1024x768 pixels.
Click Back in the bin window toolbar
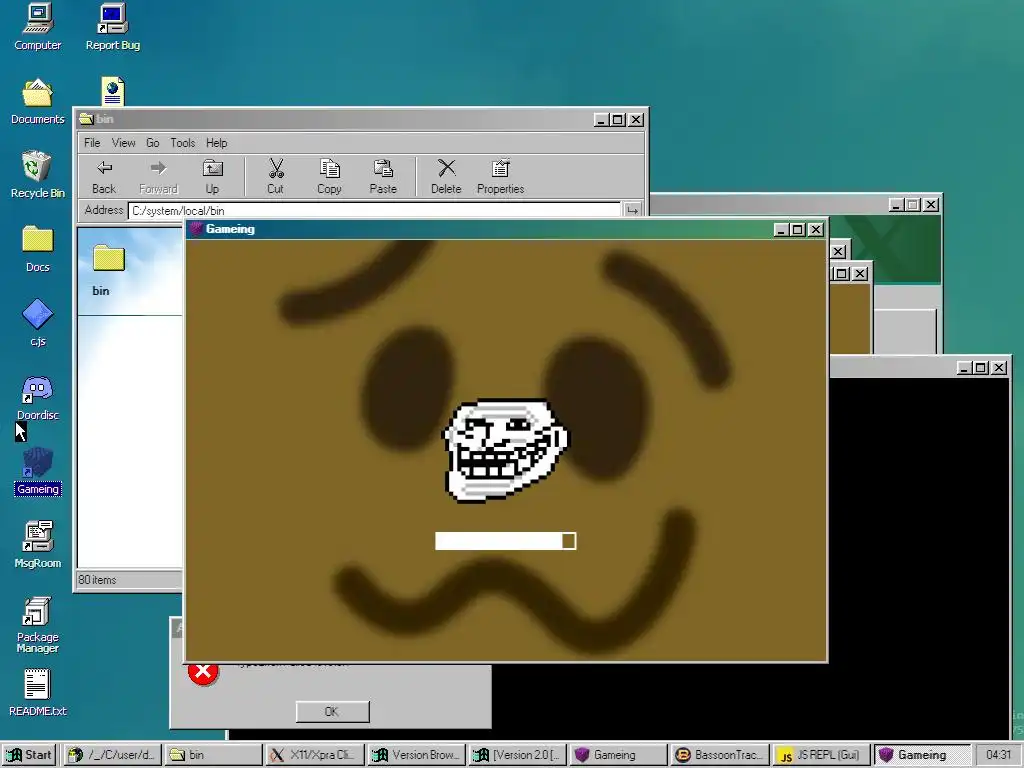[104, 176]
